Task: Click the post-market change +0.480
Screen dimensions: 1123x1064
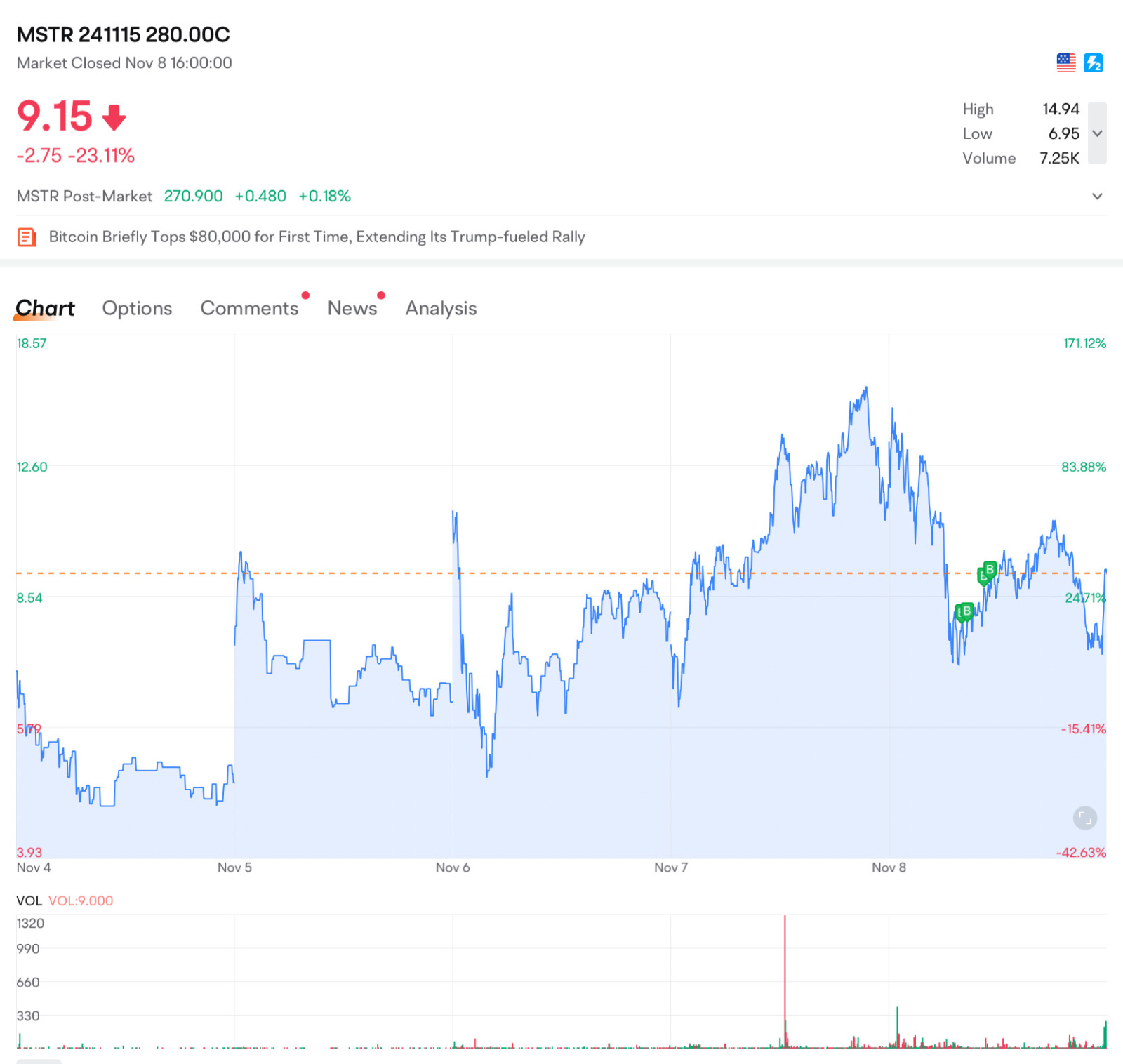Action: 260,197
